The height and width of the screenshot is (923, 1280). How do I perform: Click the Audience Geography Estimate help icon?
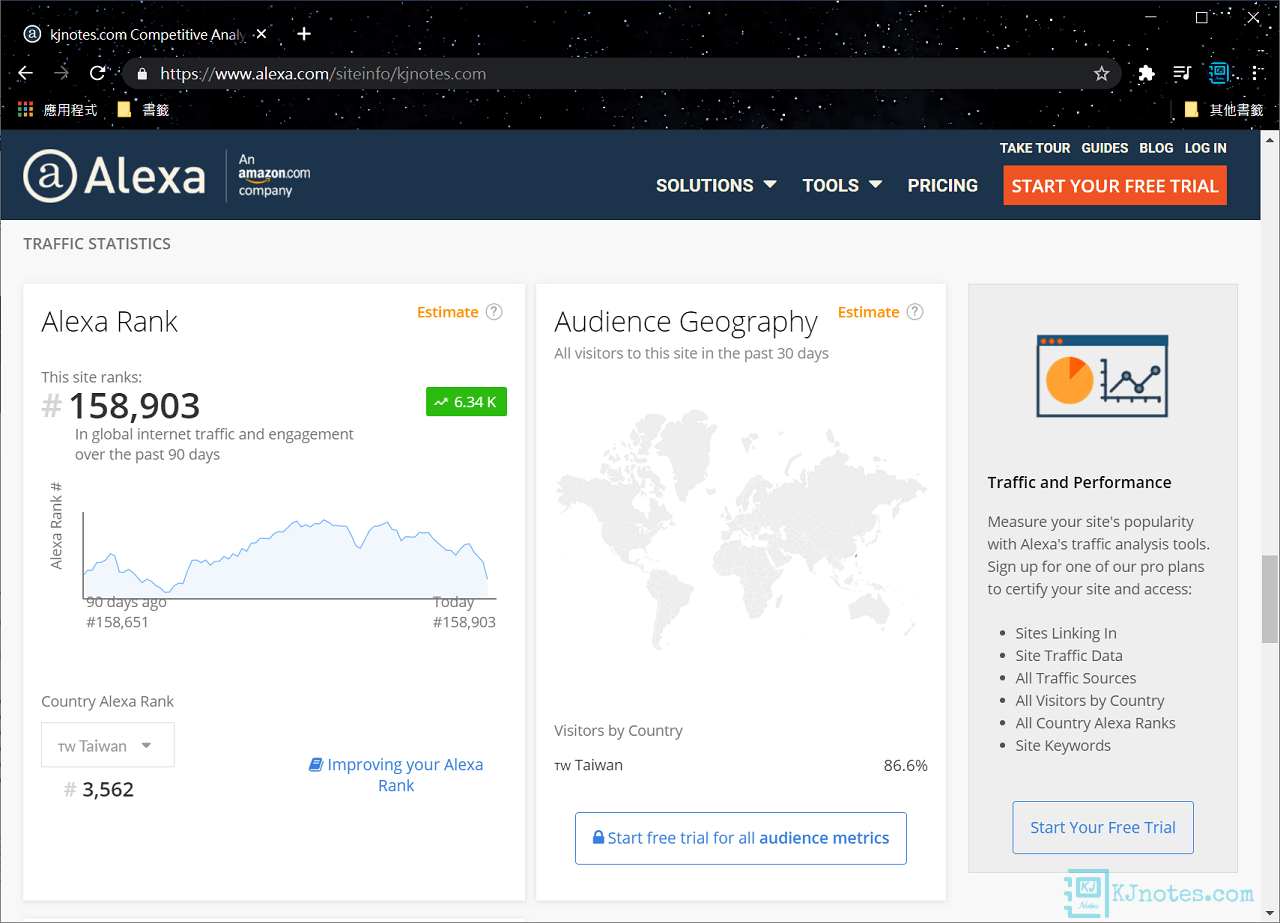pos(915,312)
